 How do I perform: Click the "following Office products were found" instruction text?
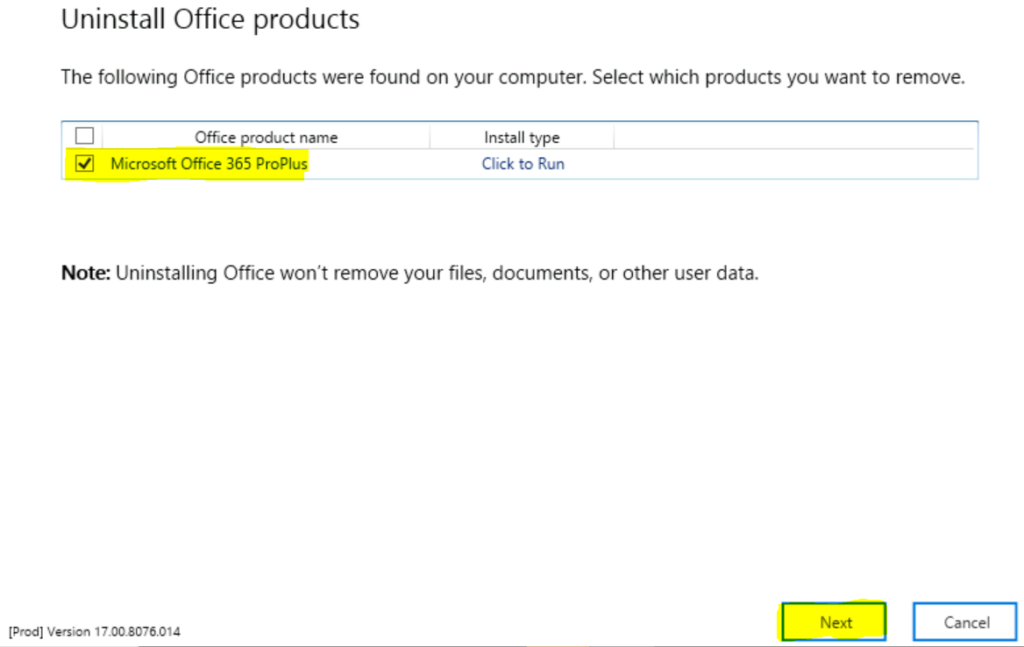(x=513, y=77)
